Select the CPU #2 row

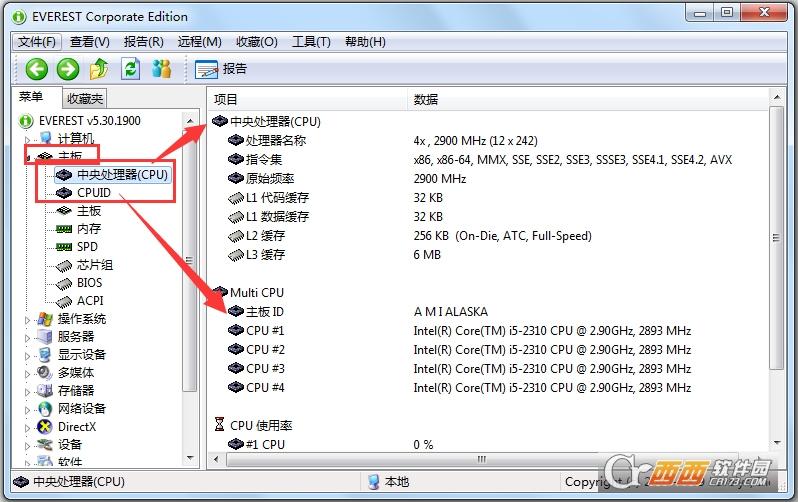(489, 350)
